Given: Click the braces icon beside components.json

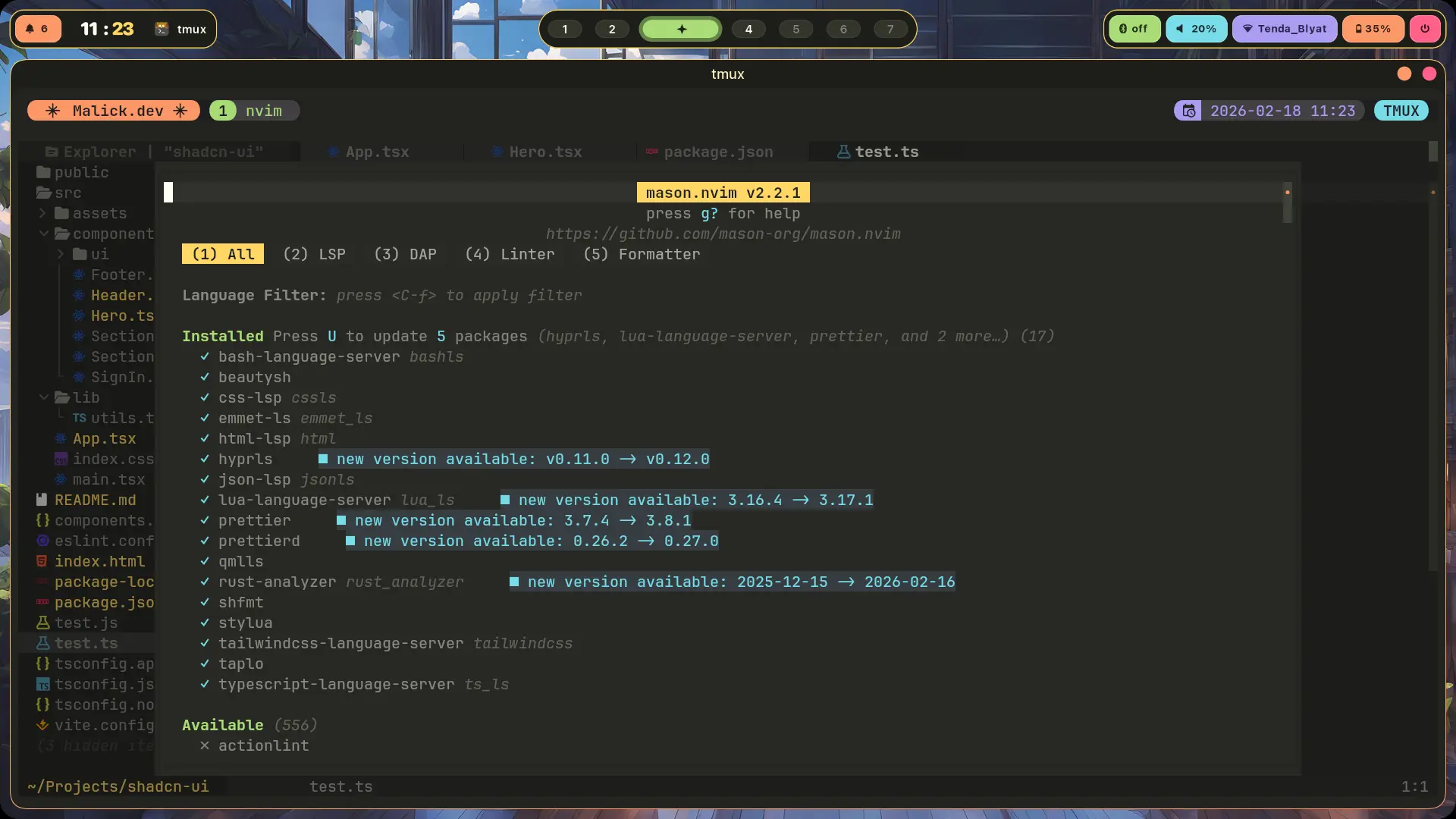Looking at the screenshot, I should (x=42, y=520).
